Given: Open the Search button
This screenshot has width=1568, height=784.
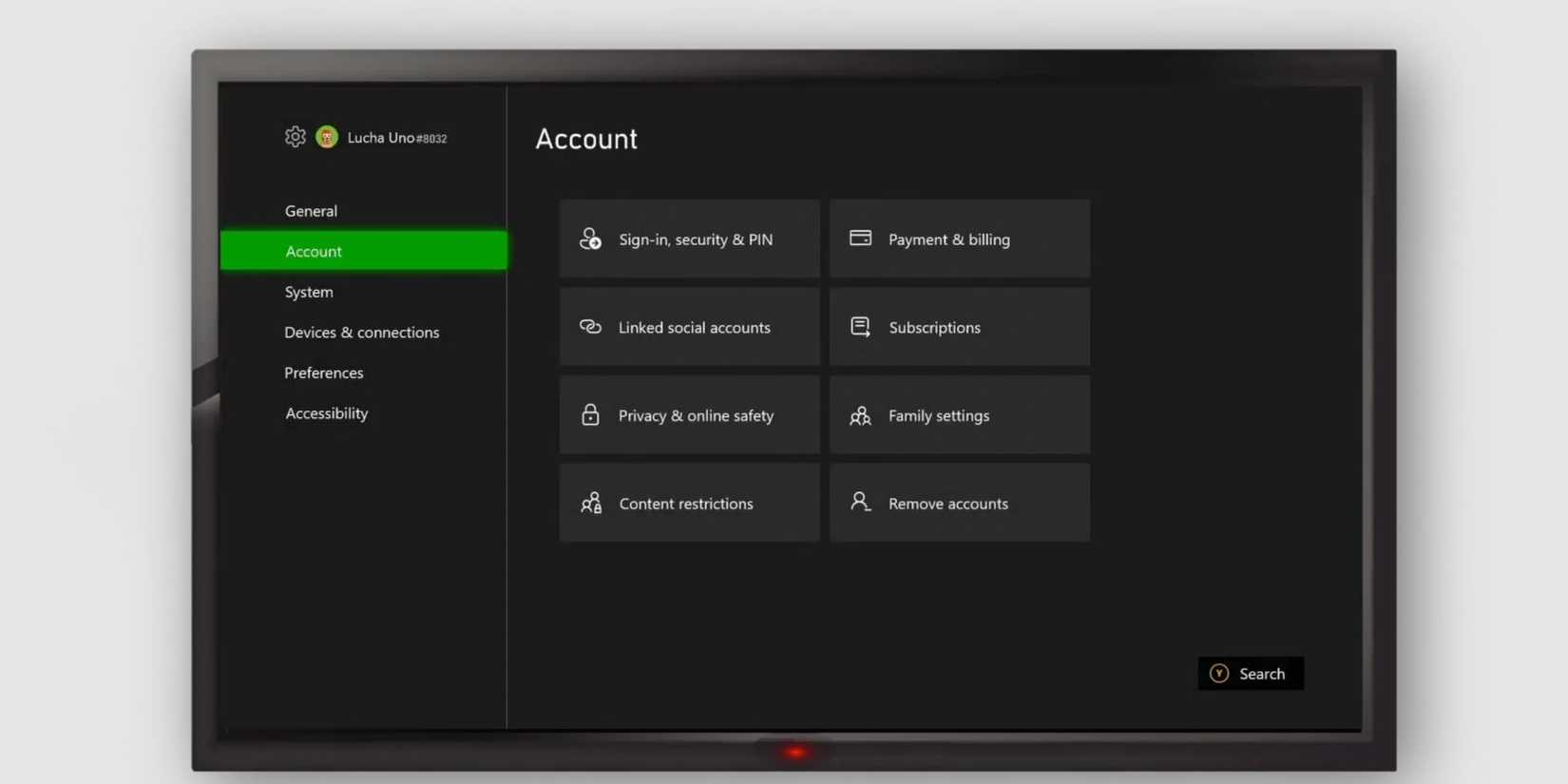Looking at the screenshot, I should (1250, 674).
